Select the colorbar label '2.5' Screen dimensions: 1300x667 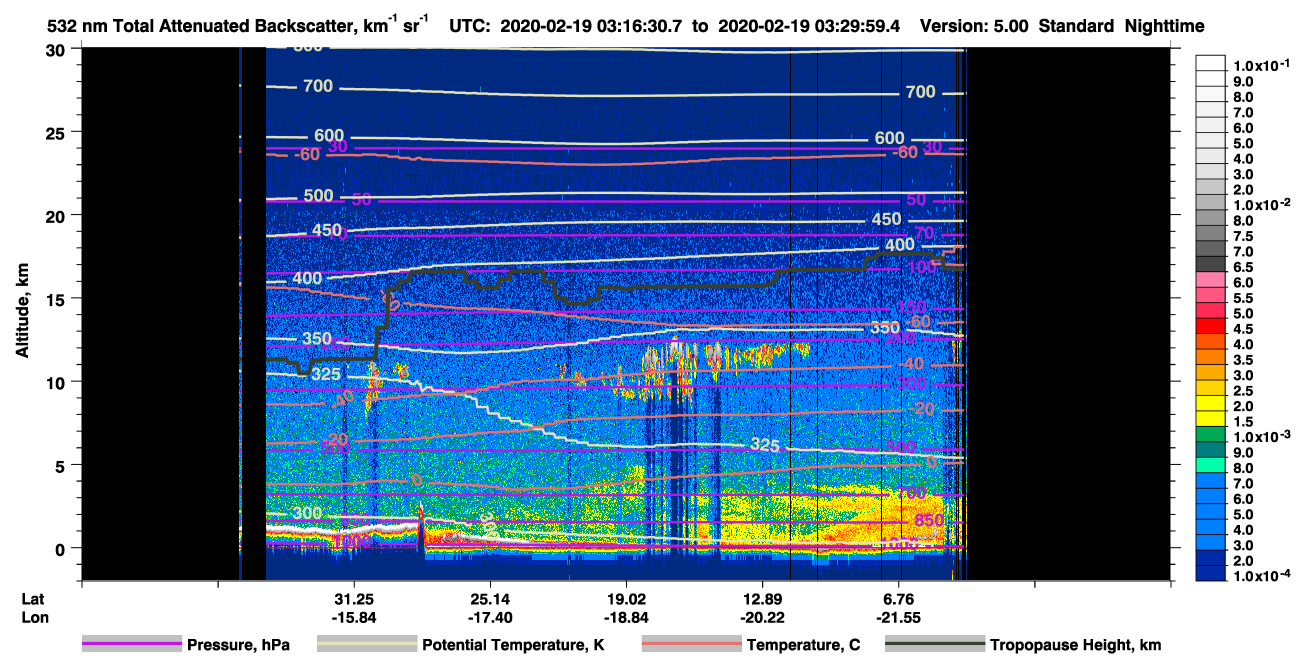(x=1243, y=391)
